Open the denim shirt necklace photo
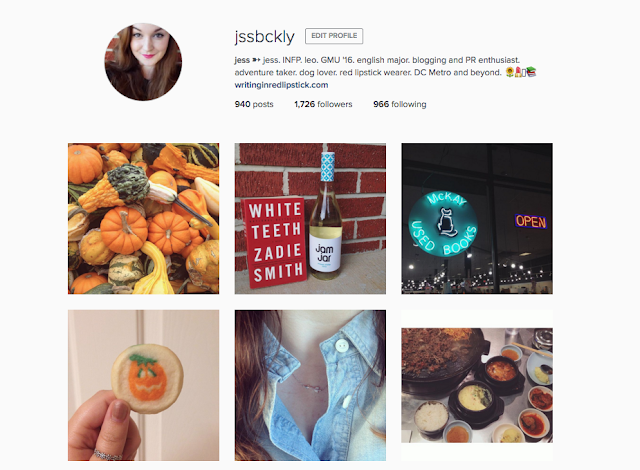This screenshot has height=470, width=640. [x=310, y=385]
